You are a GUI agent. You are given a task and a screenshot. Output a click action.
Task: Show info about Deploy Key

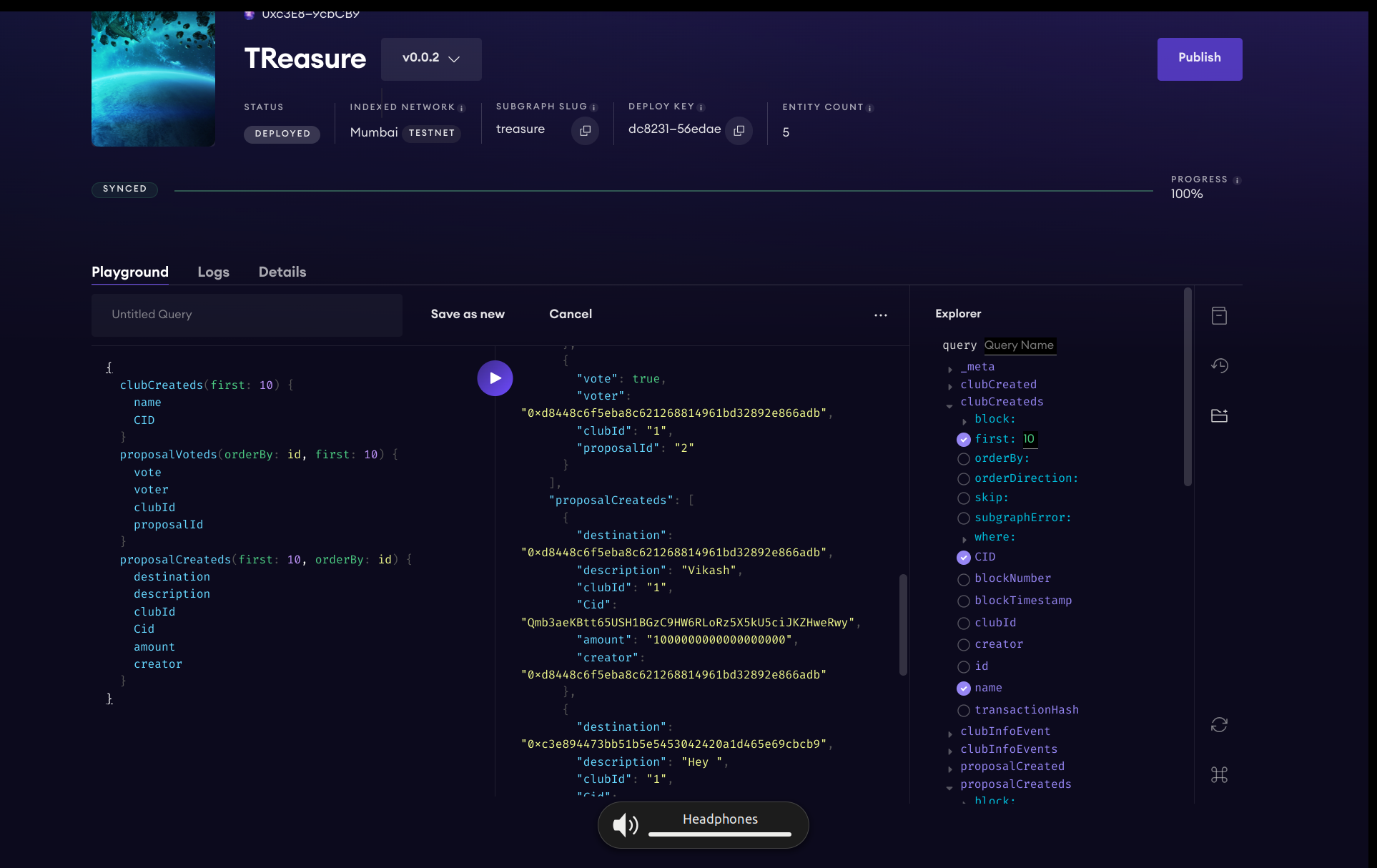701,107
